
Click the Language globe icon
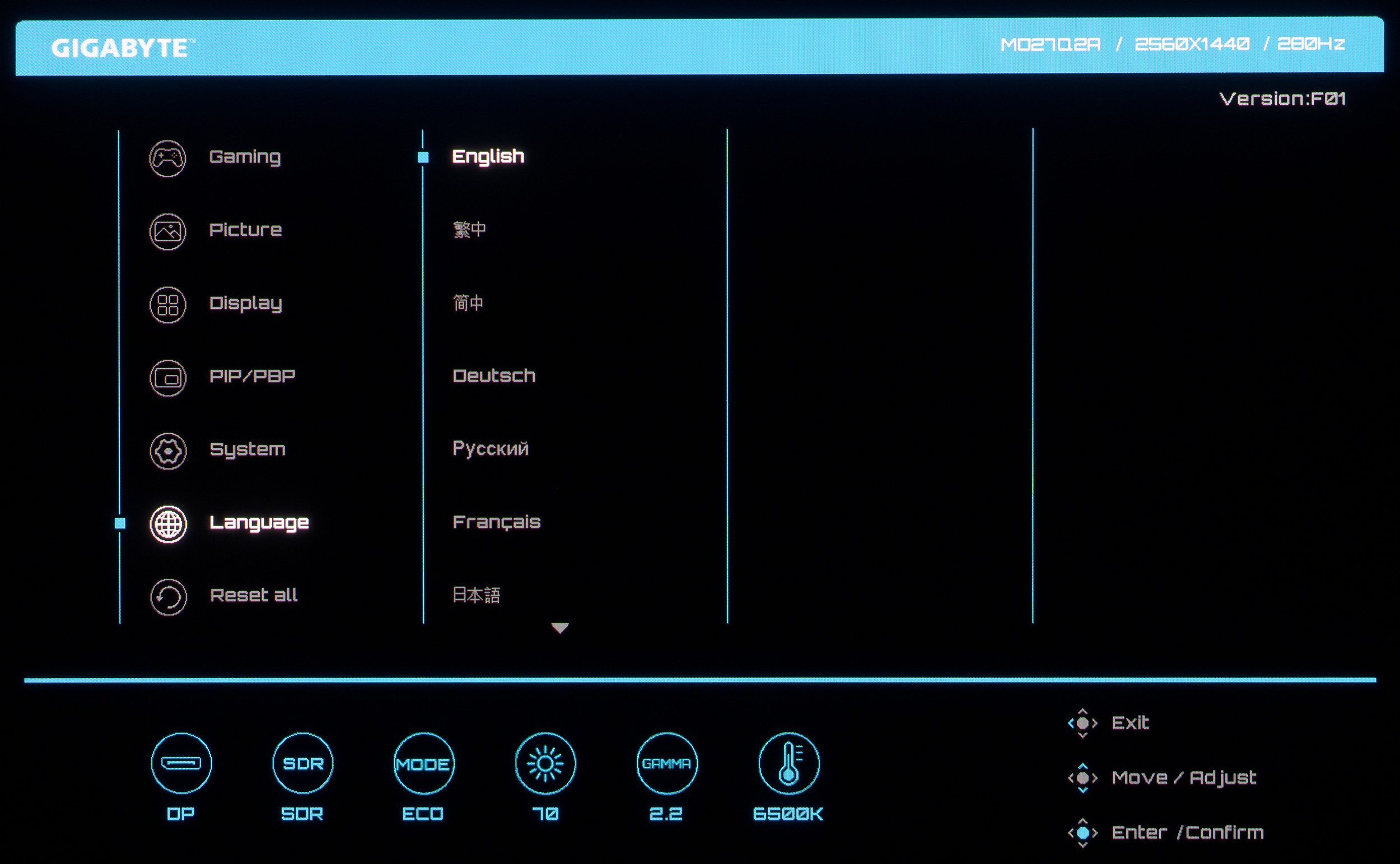[x=168, y=524]
